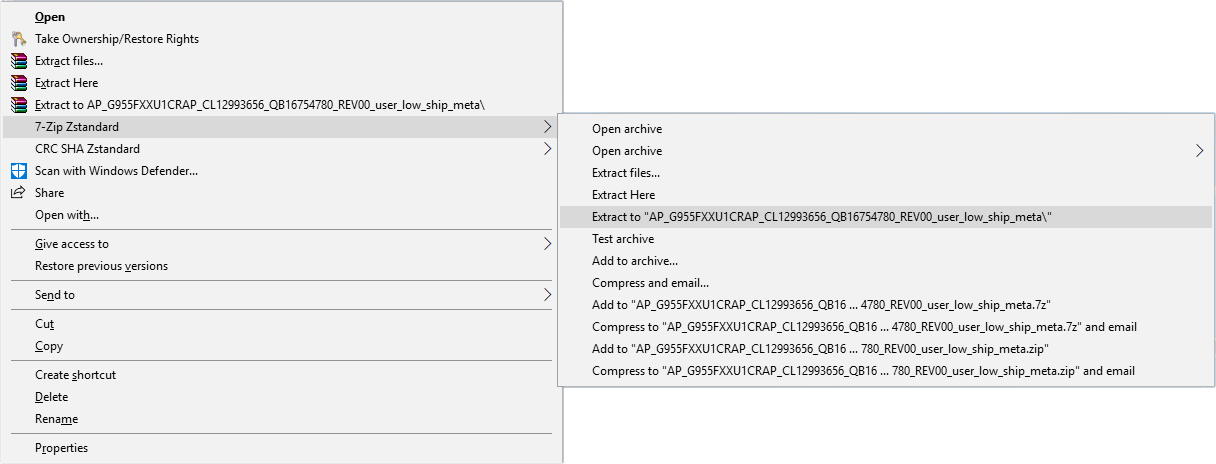Click the WinRAR icon beside Extract Here
The height and width of the screenshot is (464, 1216).
coord(18,83)
